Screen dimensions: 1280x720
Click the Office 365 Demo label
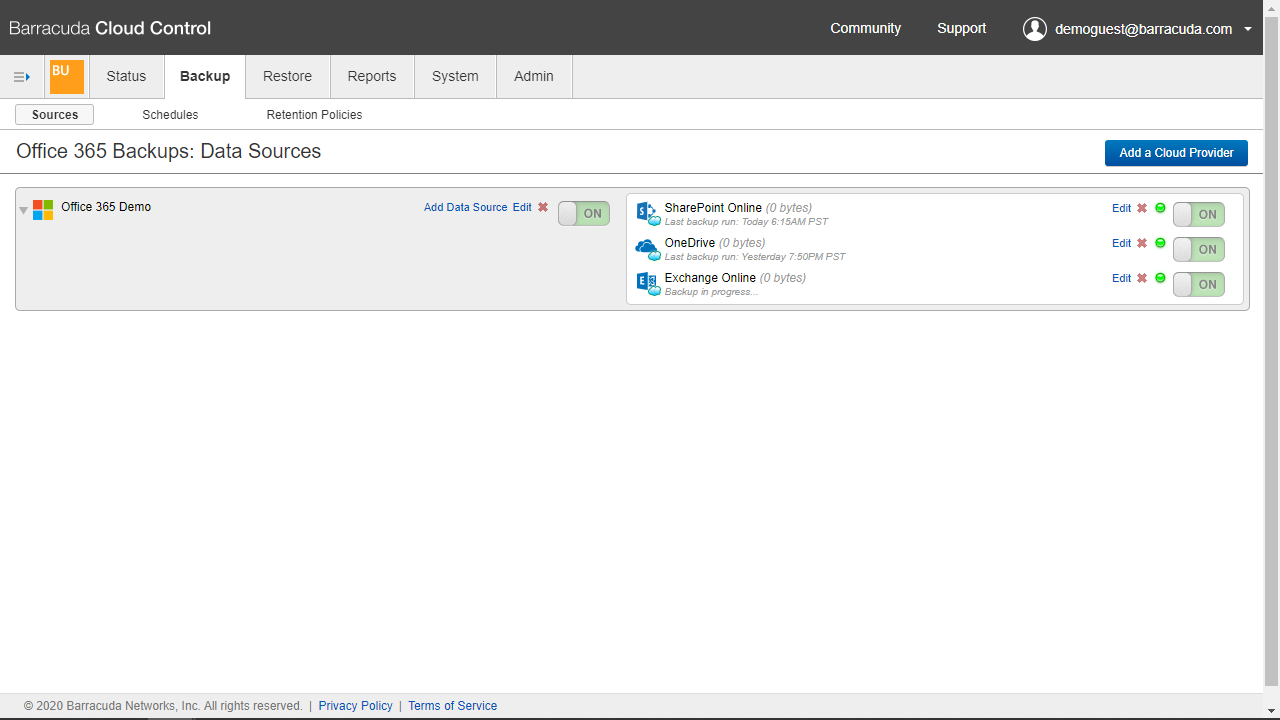tap(106, 207)
